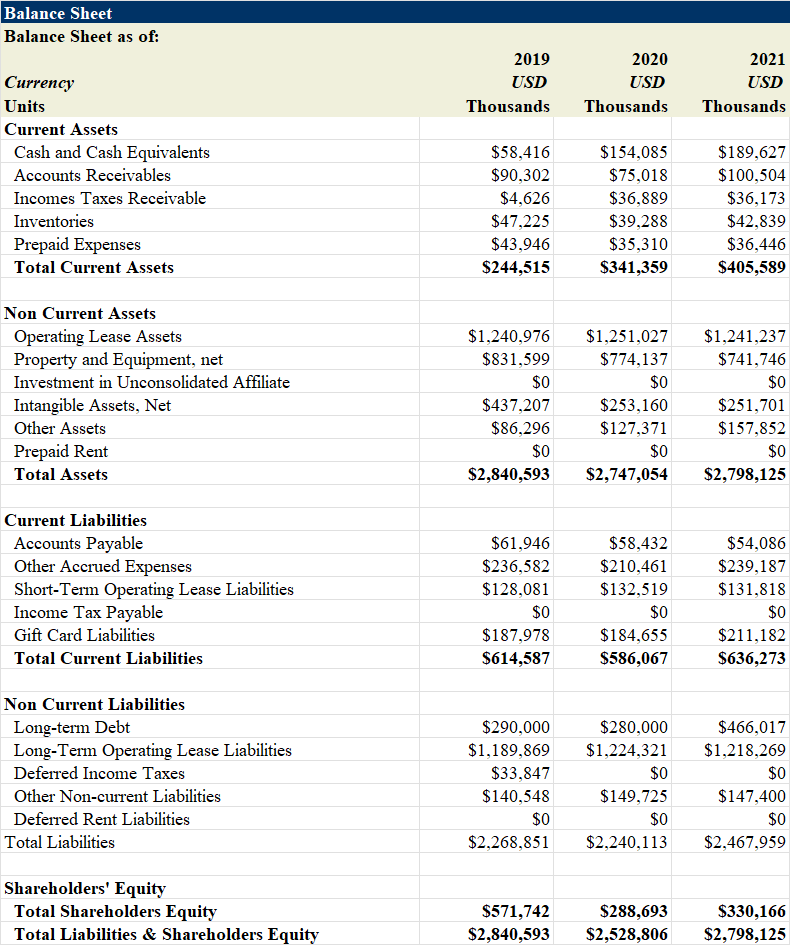This screenshot has width=792, height=945.
Task: Select the Deferred Income Taxes label
Action: [99, 773]
